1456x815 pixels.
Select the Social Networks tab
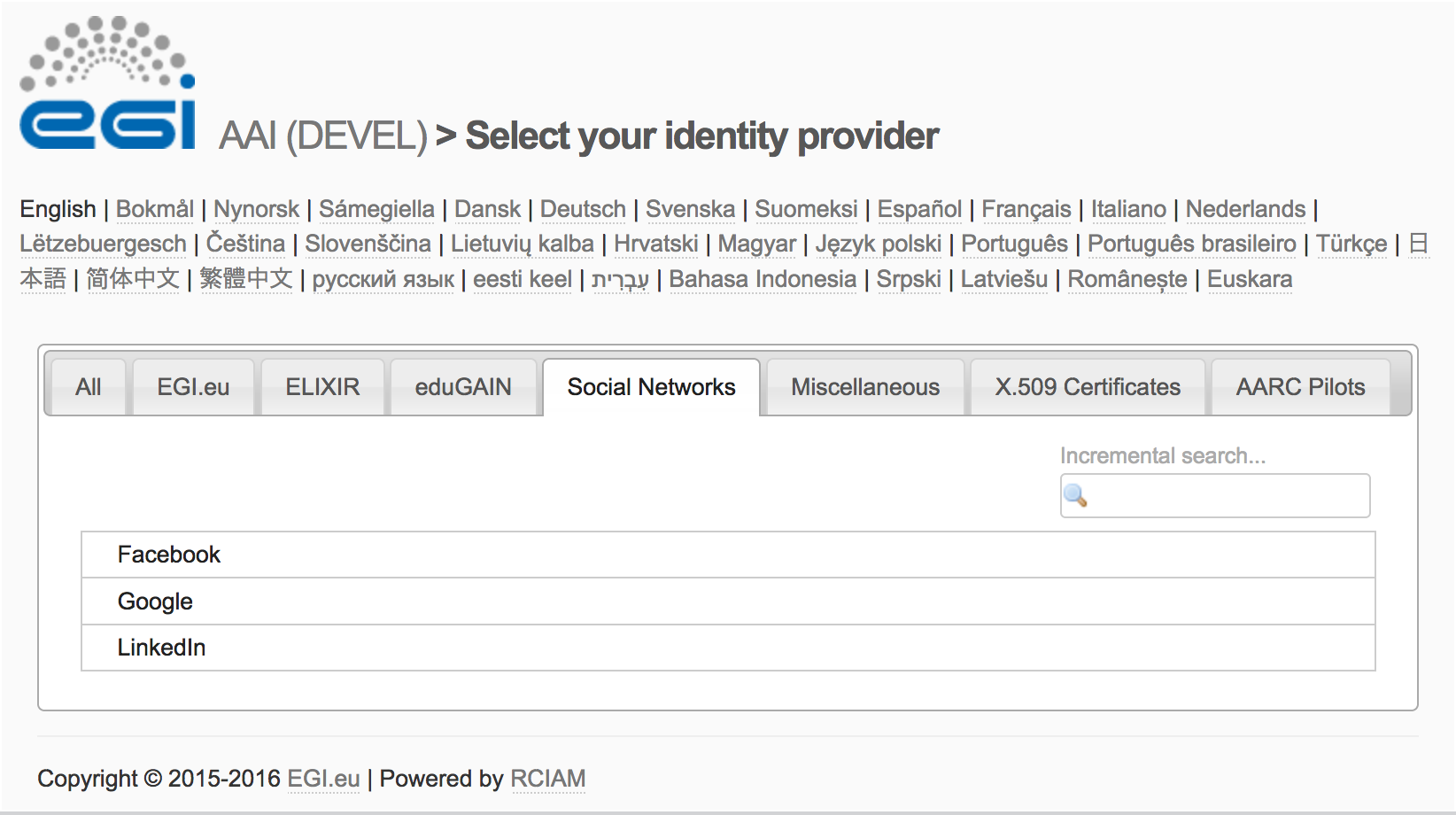point(651,387)
